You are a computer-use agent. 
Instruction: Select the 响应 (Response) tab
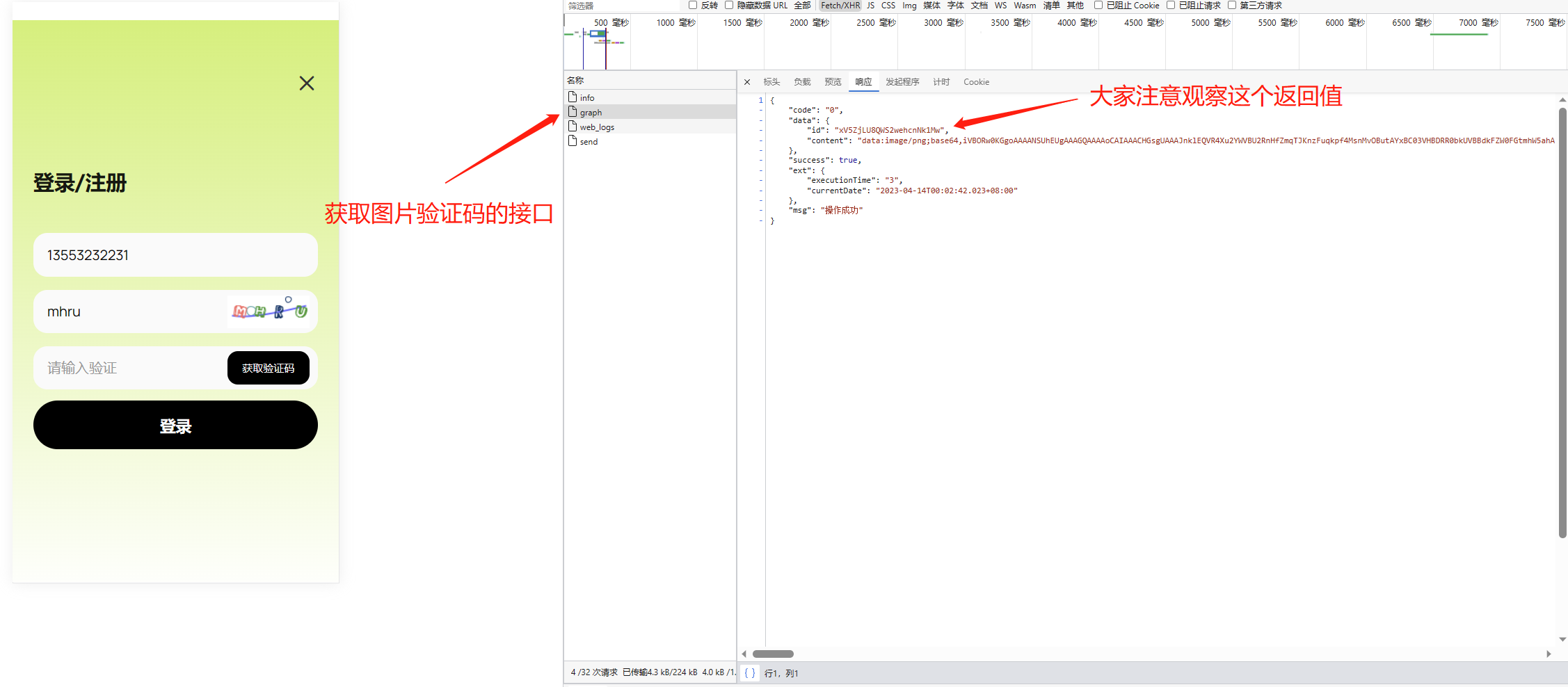pyautogui.click(x=863, y=82)
